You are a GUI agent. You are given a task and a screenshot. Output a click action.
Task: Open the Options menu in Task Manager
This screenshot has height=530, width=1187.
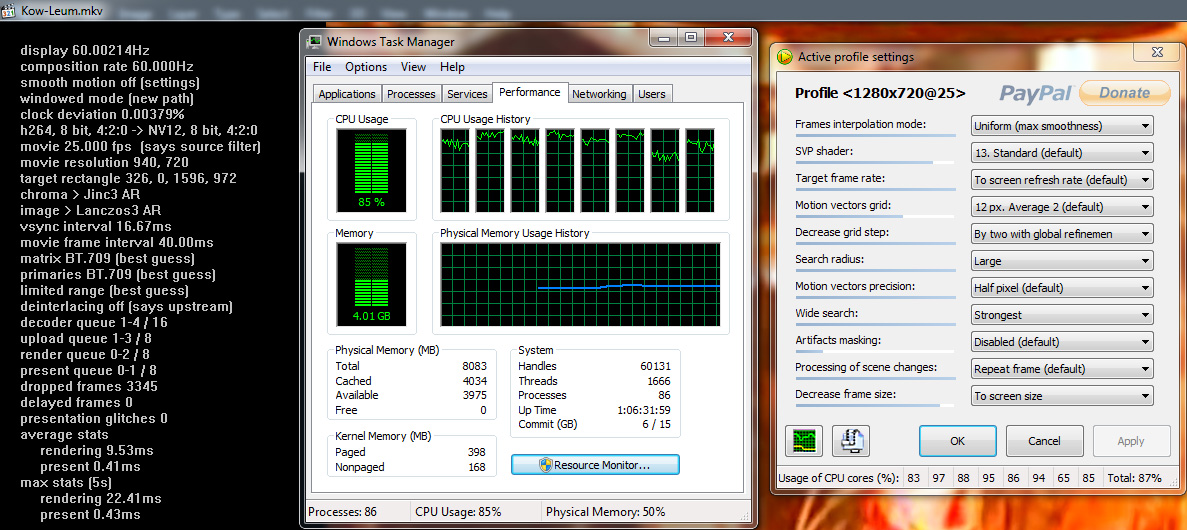click(x=366, y=67)
